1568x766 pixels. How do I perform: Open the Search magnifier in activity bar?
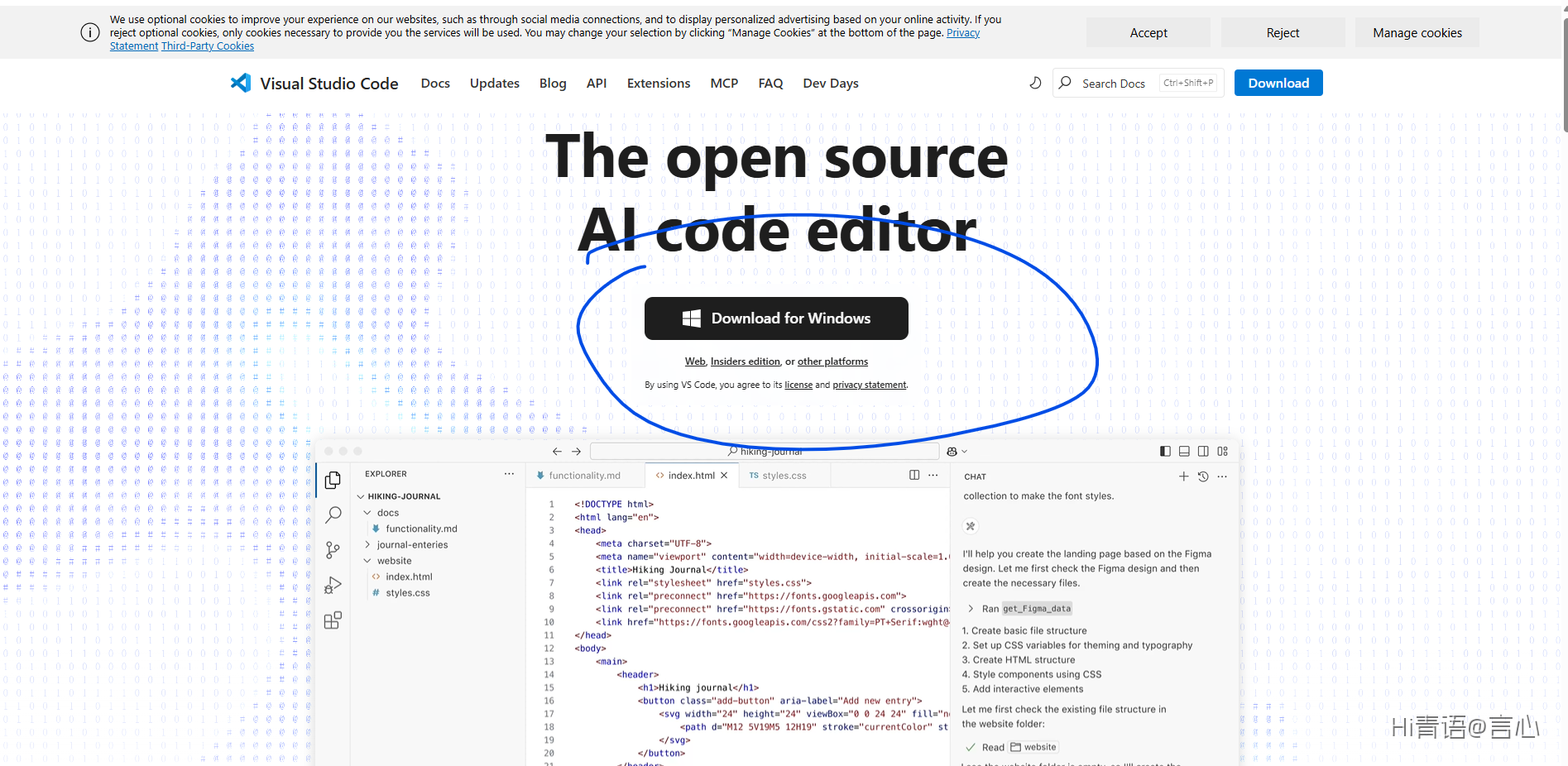click(333, 515)
